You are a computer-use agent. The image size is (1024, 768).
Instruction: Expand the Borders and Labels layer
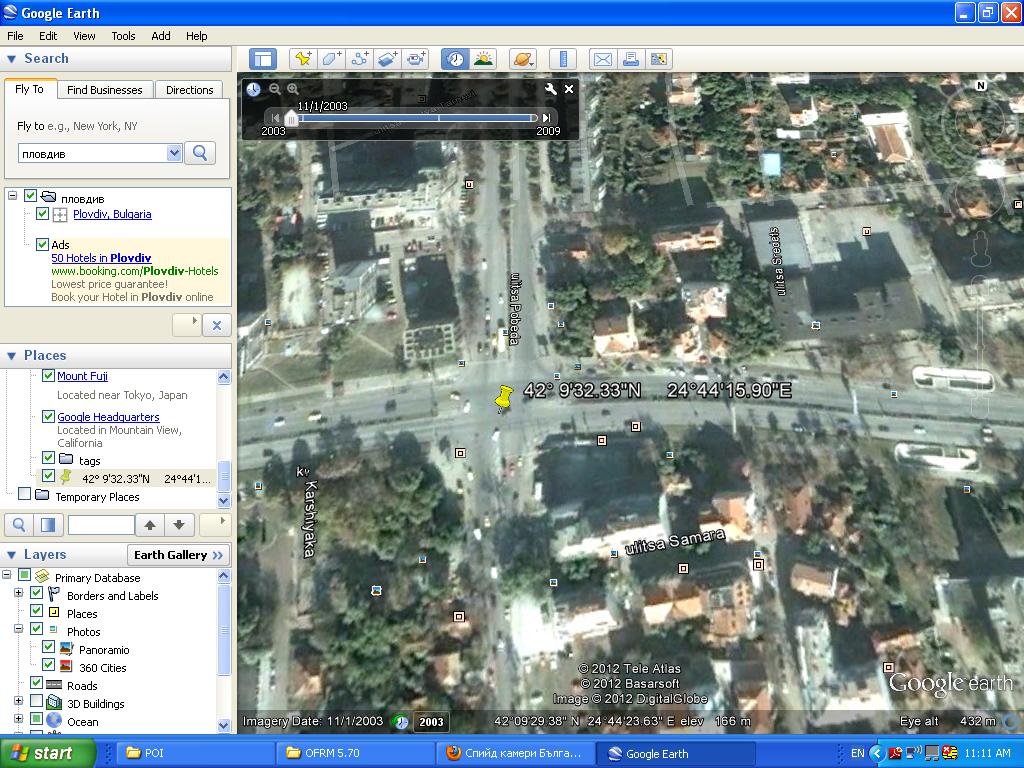(18, 594)
